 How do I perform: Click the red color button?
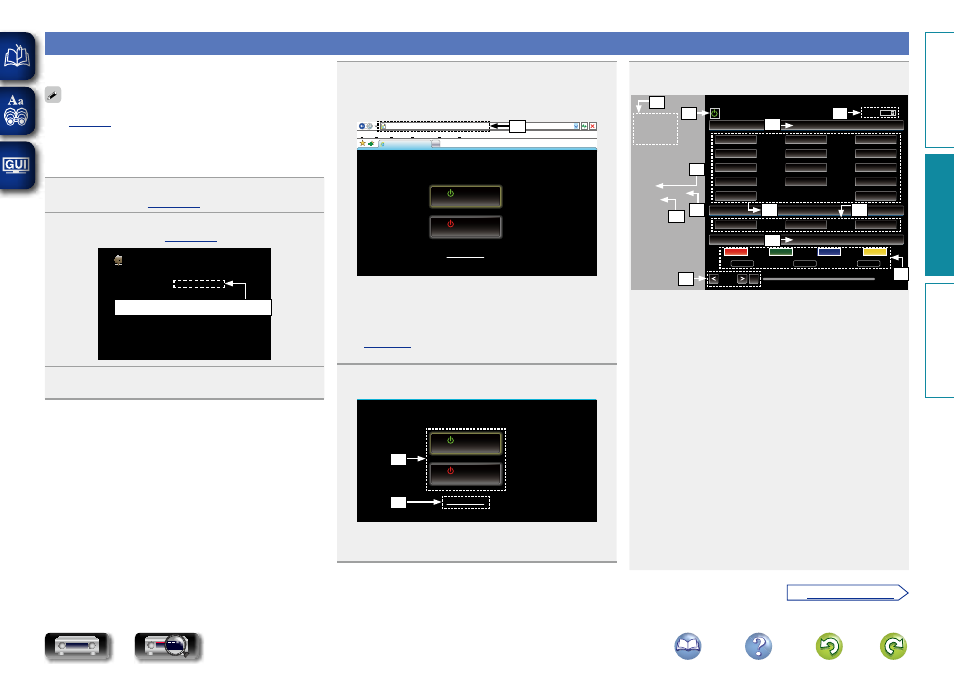coord(736,252)
